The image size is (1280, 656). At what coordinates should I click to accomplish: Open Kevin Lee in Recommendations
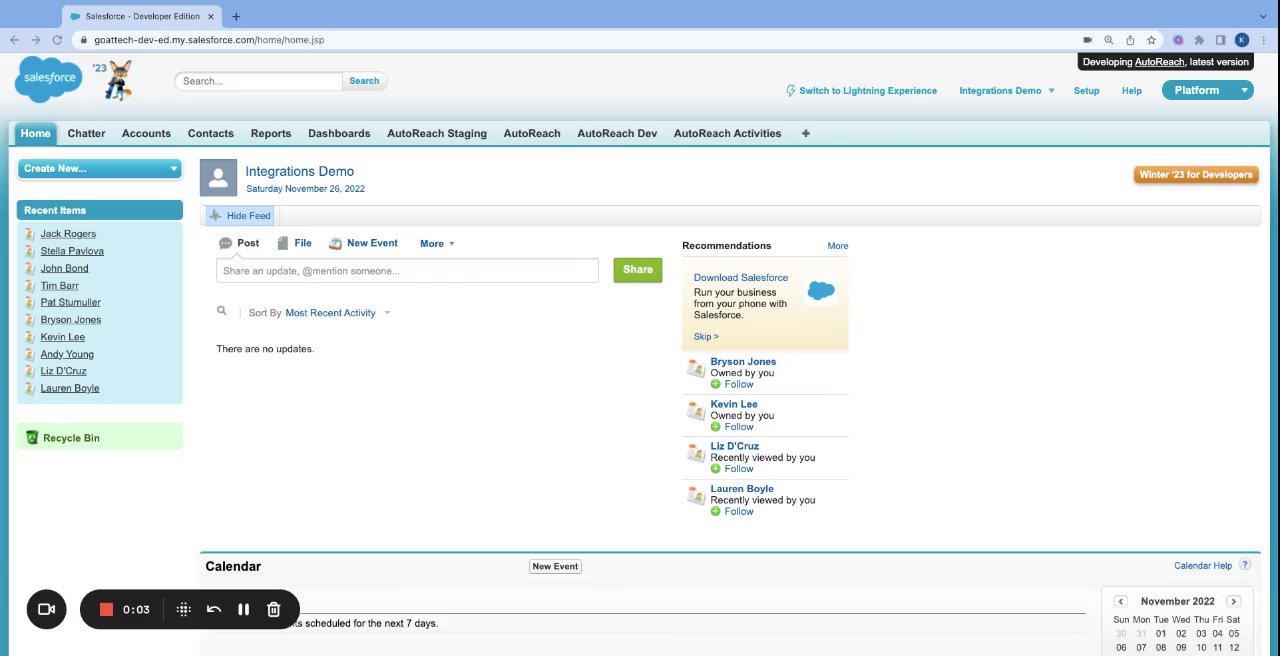click(734, 404)
